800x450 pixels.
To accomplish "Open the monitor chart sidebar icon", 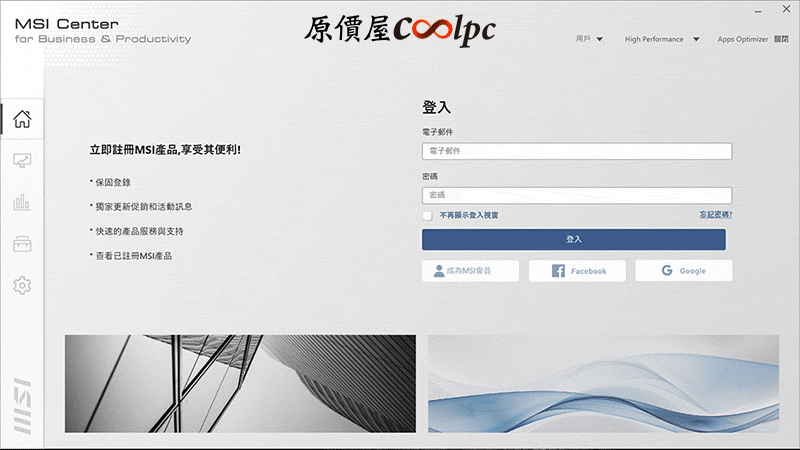I will [x=22, y=161].
